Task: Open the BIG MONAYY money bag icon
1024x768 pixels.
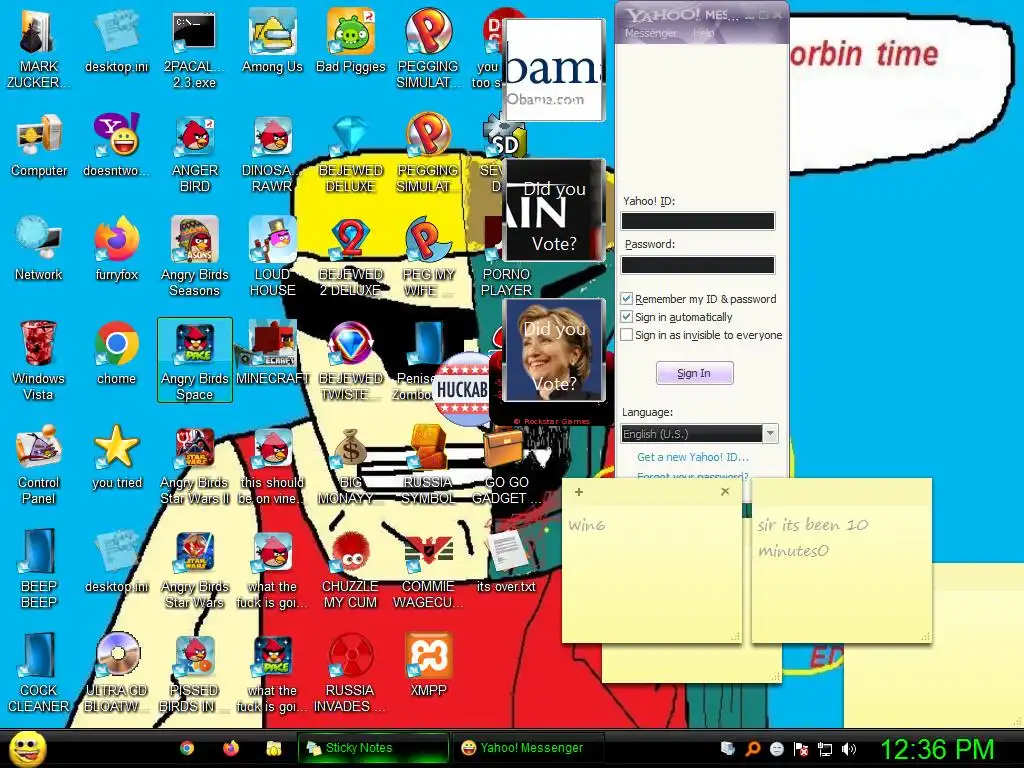Action: 351,465
